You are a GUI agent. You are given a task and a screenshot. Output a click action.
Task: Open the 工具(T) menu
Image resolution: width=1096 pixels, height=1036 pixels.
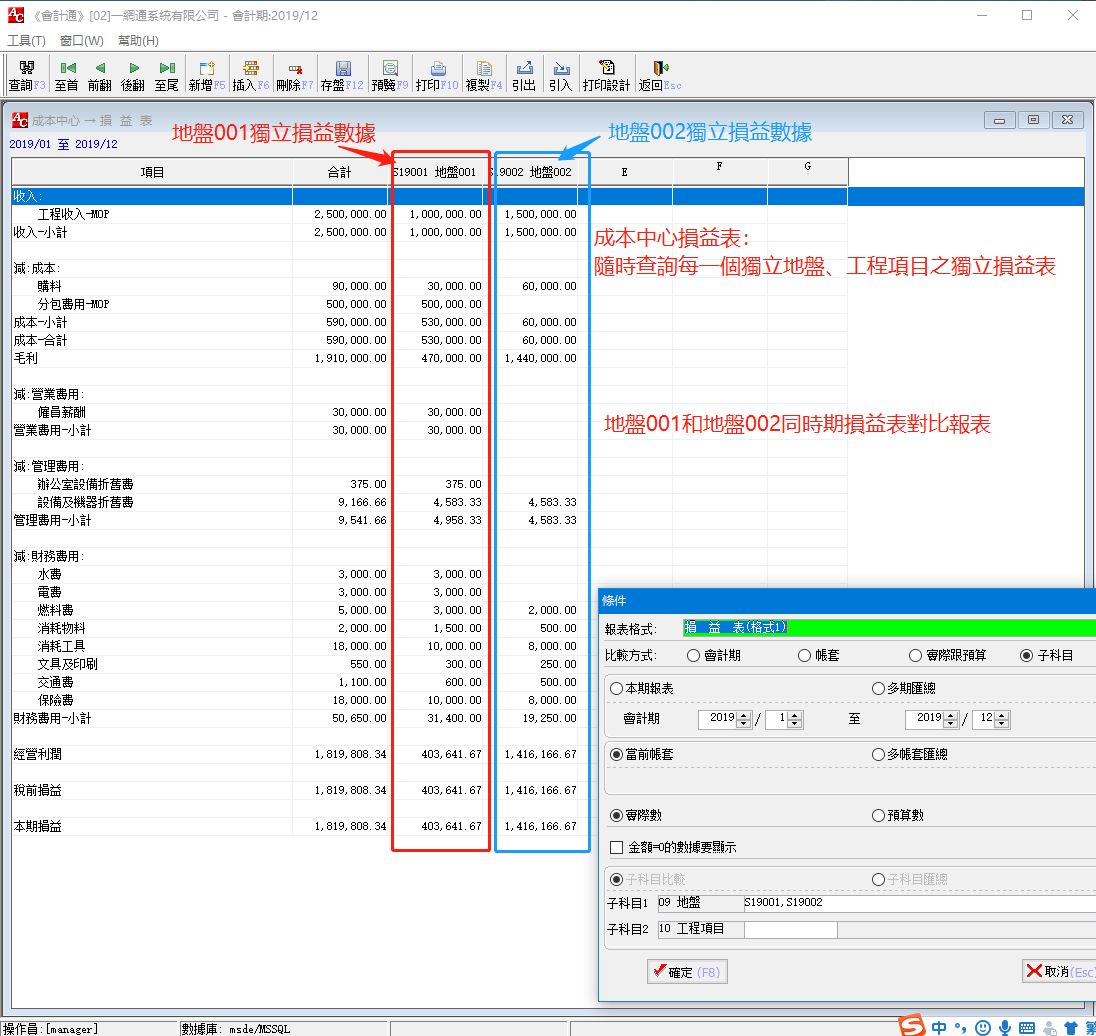pos(27,41)
